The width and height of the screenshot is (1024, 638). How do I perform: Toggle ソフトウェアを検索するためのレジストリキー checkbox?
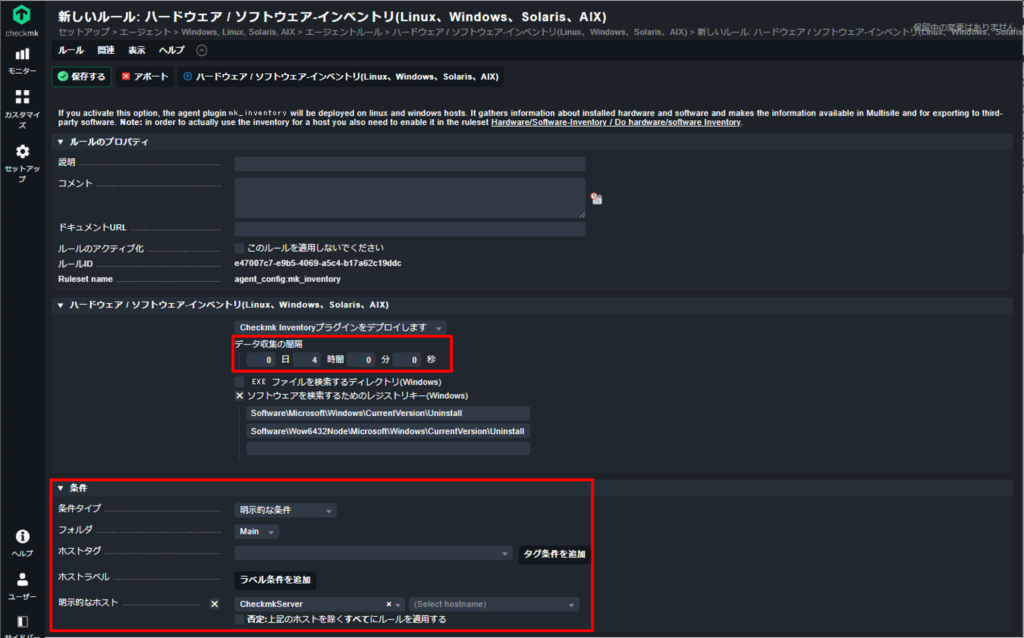tap(239, 396)
